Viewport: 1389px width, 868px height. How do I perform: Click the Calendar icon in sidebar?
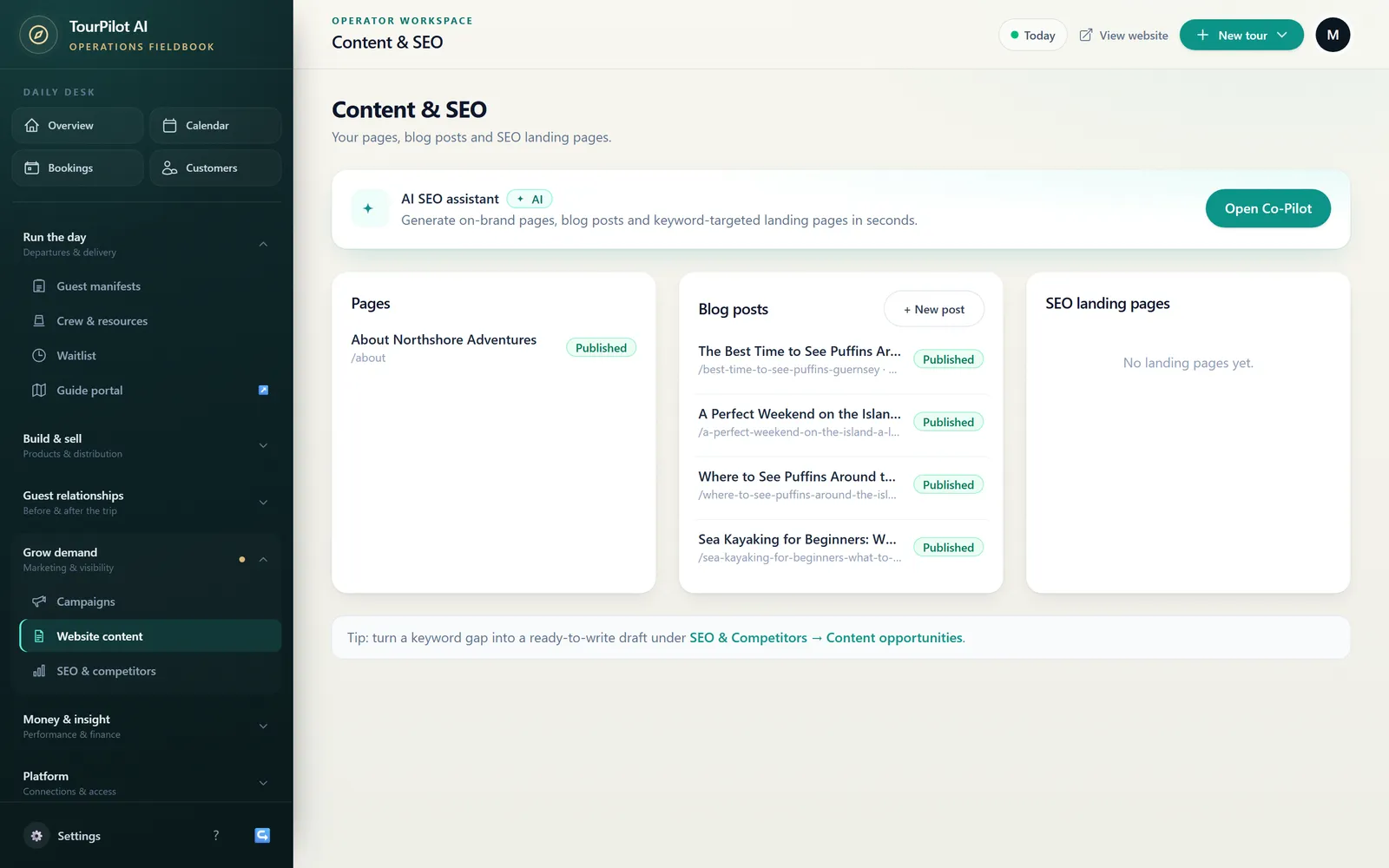pyautogui.click(x=170, y=126)
